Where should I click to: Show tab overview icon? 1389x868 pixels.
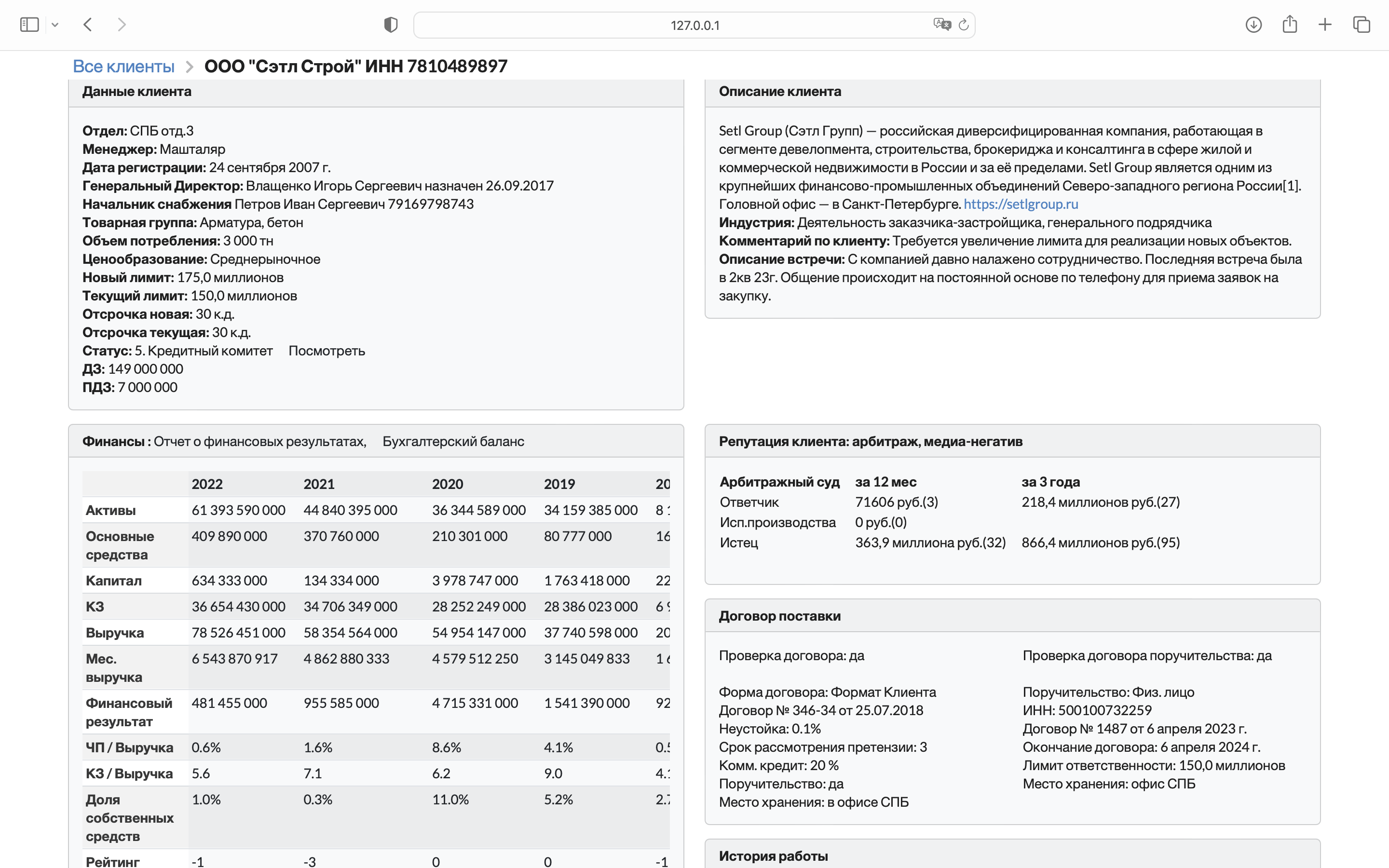pyautogui.click(x=1362, y=25)
